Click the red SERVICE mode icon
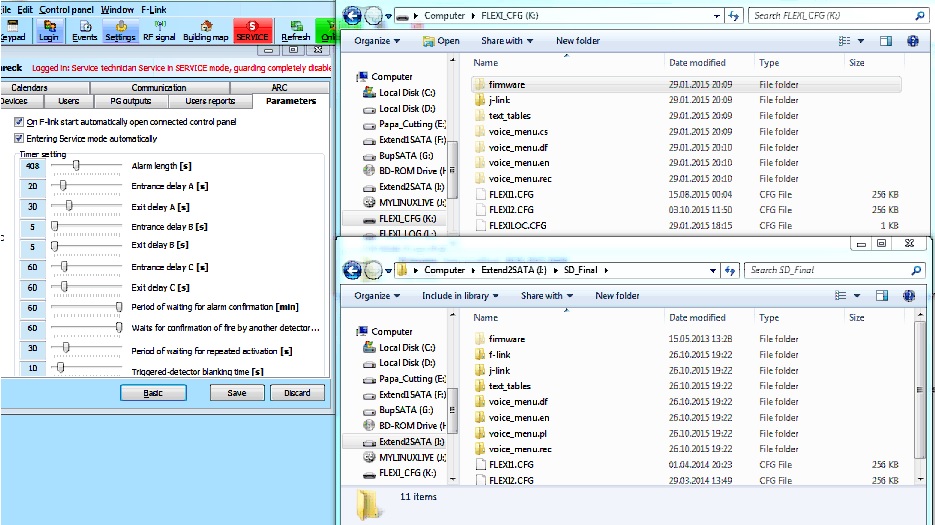 [x=252, y=30]
